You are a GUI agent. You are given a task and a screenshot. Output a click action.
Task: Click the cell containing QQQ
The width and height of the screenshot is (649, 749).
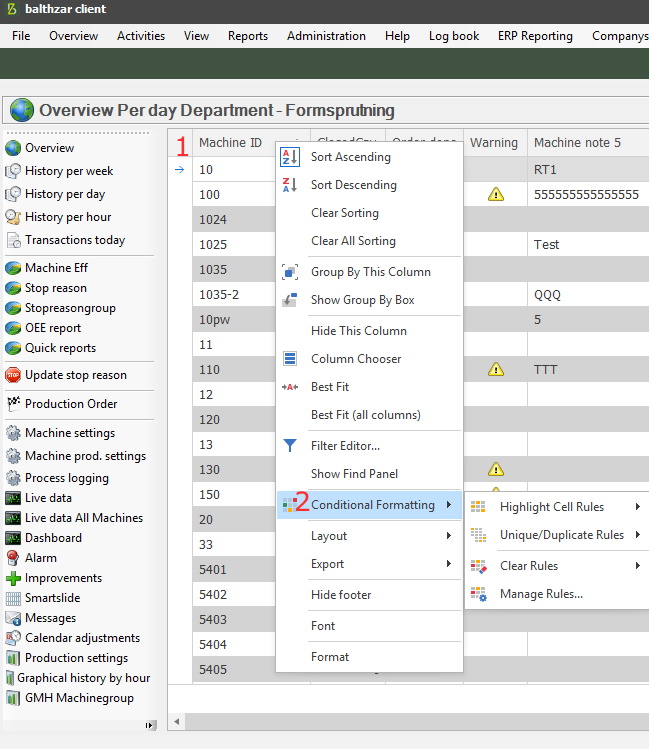[588, 295]
